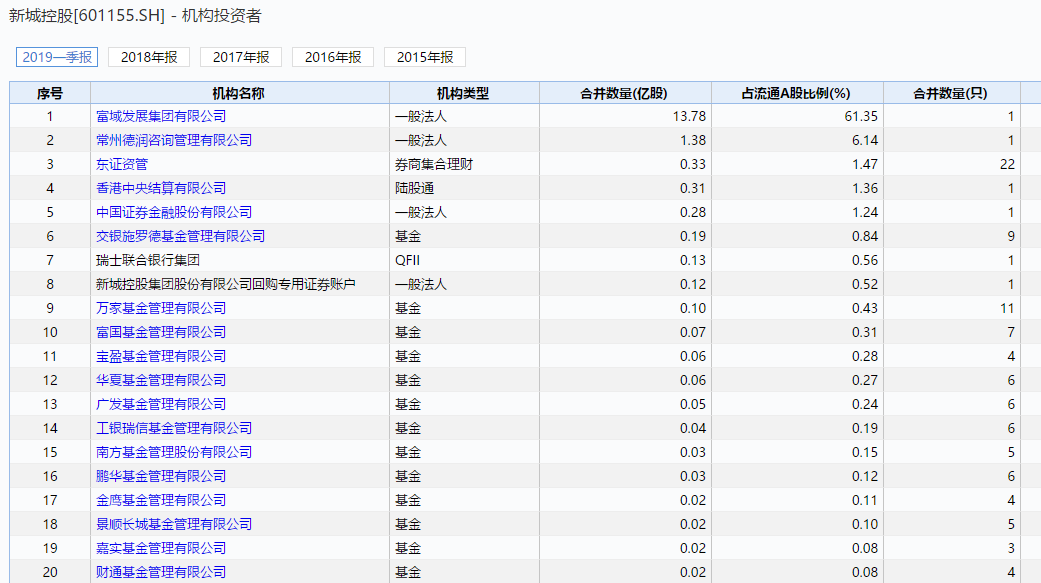Select the page title 新城控股[601155.SH]
1041x583 pixels.
(x=86, y=16)
